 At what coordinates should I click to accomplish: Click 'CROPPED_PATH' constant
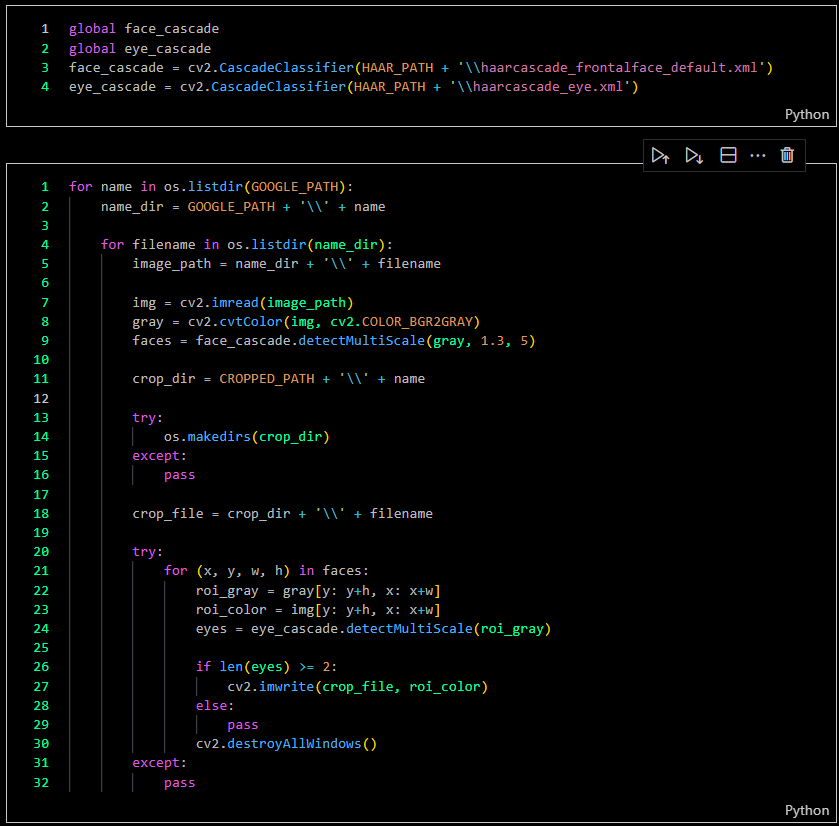(266, 379)
